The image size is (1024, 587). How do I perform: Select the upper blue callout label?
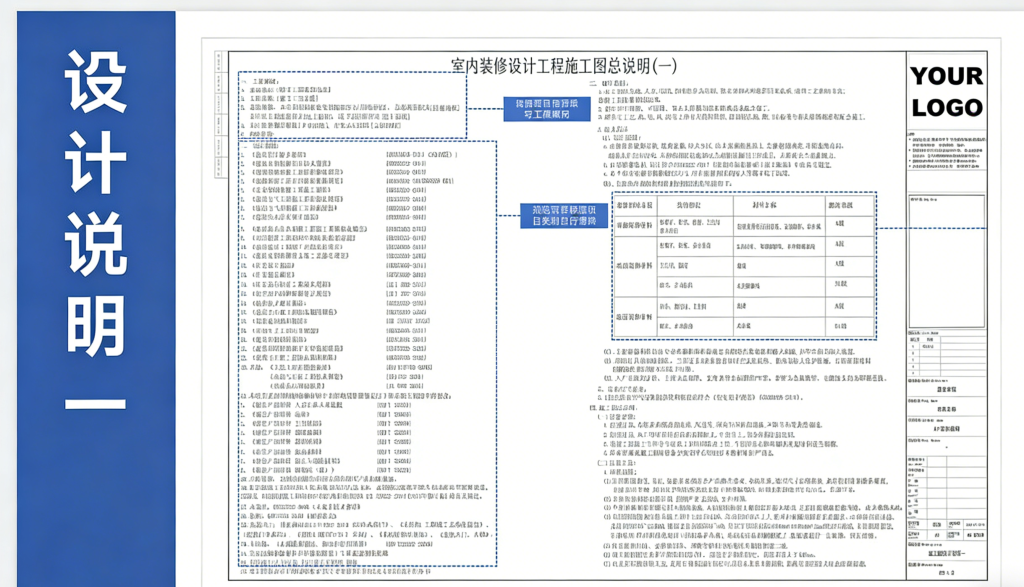[x=541, y=109]
